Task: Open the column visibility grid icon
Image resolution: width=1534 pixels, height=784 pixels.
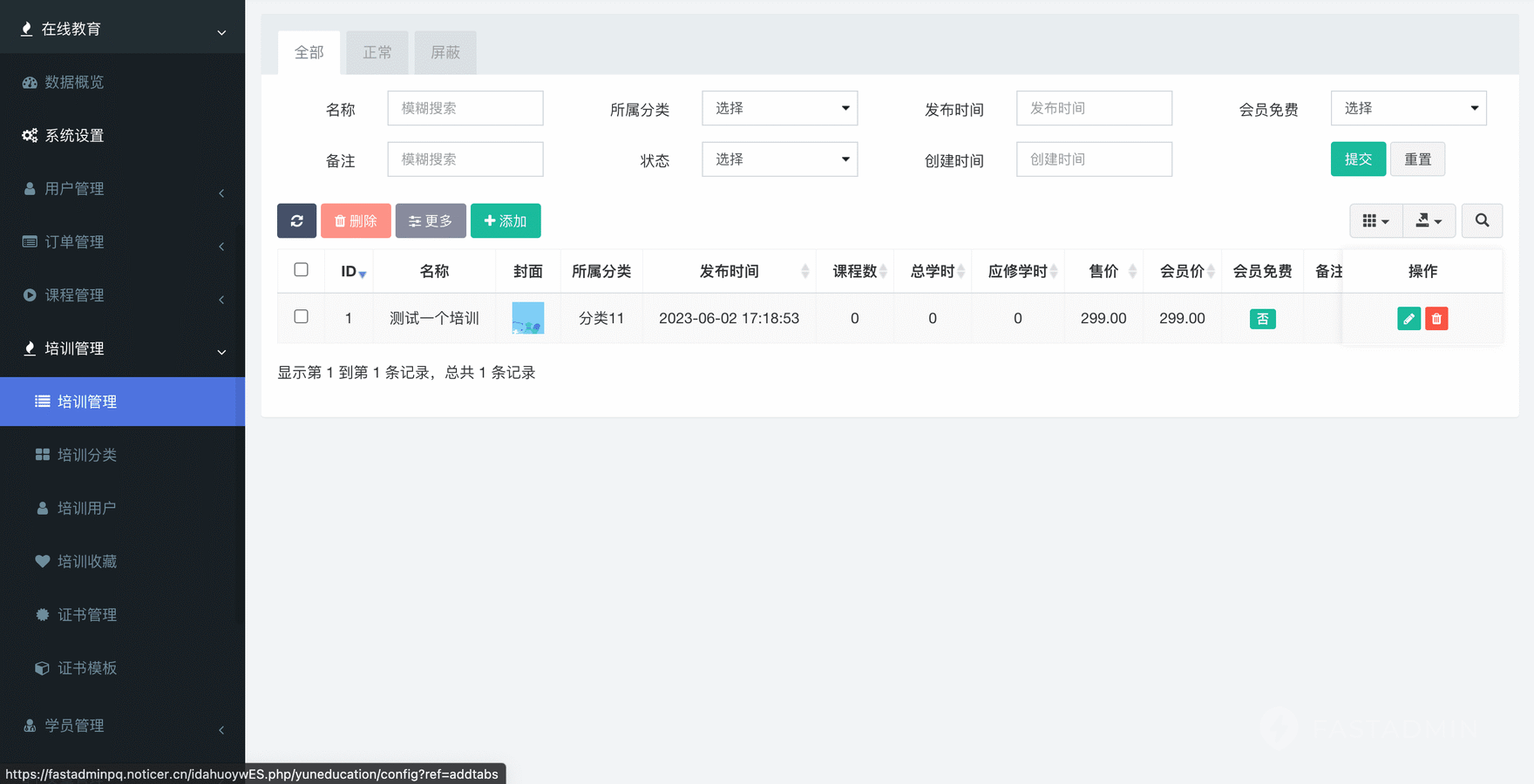Action: pyautogui.click(x=1375, y=221)
